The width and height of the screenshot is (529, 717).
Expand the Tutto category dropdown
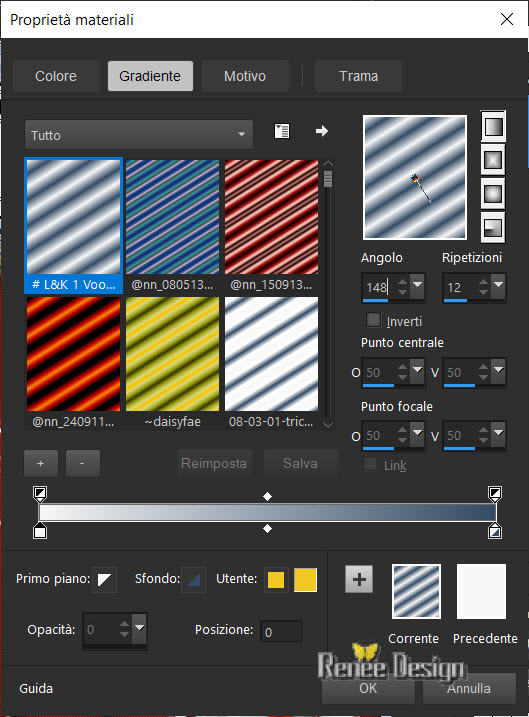pyautogui.click(x=139, y=135)
